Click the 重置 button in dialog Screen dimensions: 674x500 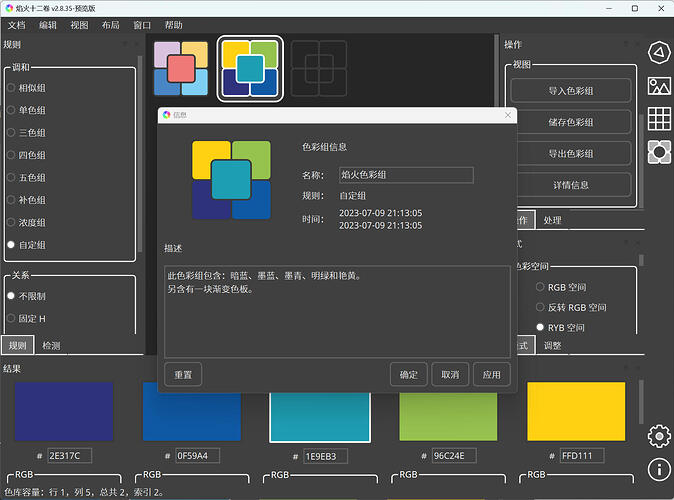[x=183, y=374]
